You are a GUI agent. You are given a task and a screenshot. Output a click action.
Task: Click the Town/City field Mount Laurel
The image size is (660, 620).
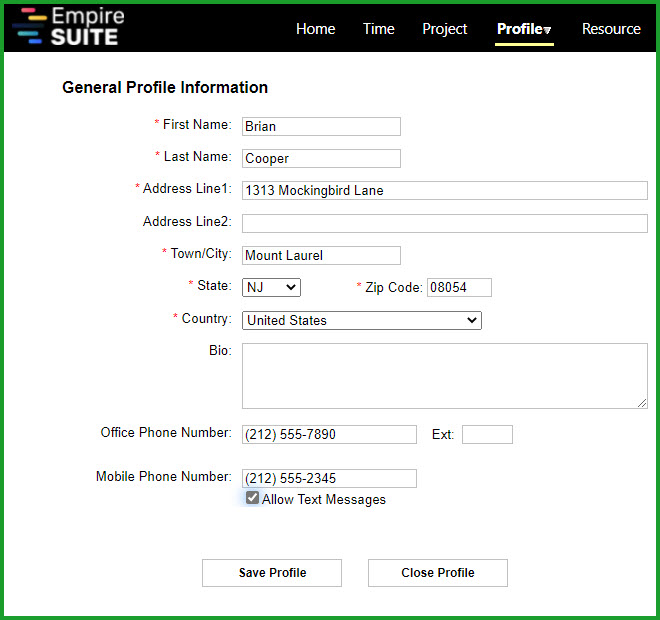click(321, 255)
